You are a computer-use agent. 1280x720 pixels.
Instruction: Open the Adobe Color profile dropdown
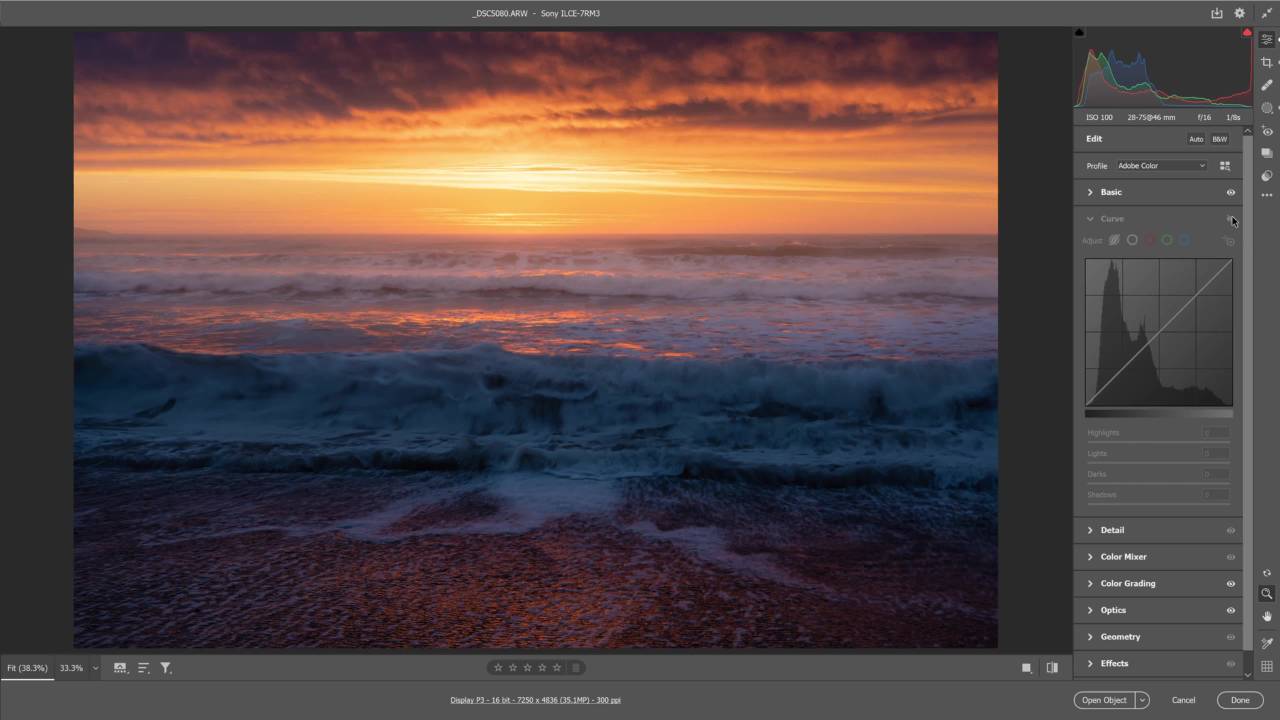pyautogui.click(x=1161, y=166)
